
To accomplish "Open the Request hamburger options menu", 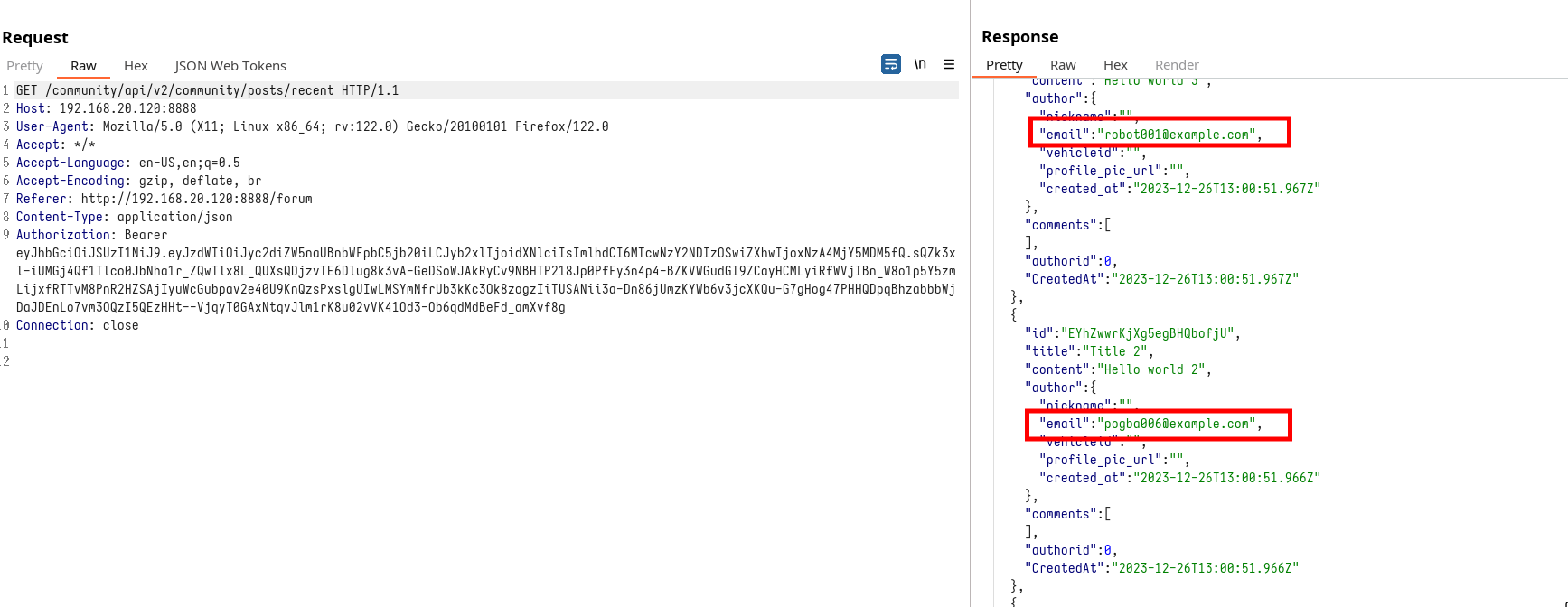I will click(x=949, y=64).
